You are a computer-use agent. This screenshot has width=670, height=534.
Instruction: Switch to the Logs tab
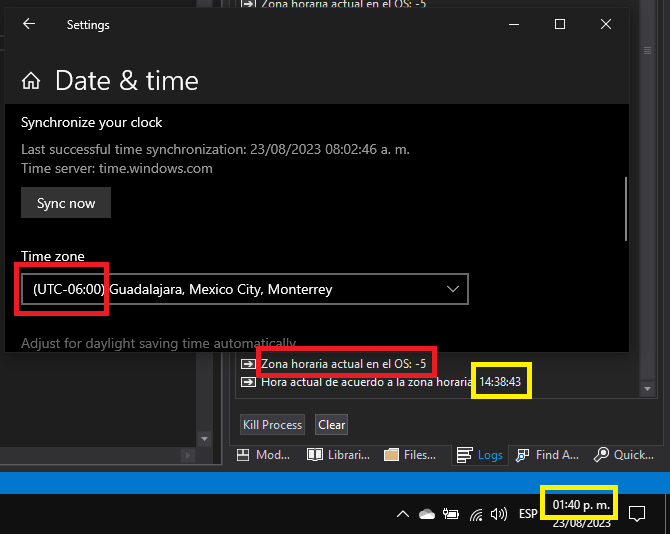pos(480,455)
